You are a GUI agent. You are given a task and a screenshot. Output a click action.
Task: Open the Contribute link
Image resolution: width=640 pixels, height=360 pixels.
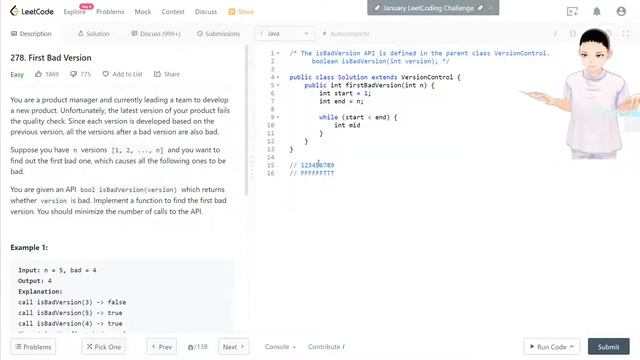(326, 347)
